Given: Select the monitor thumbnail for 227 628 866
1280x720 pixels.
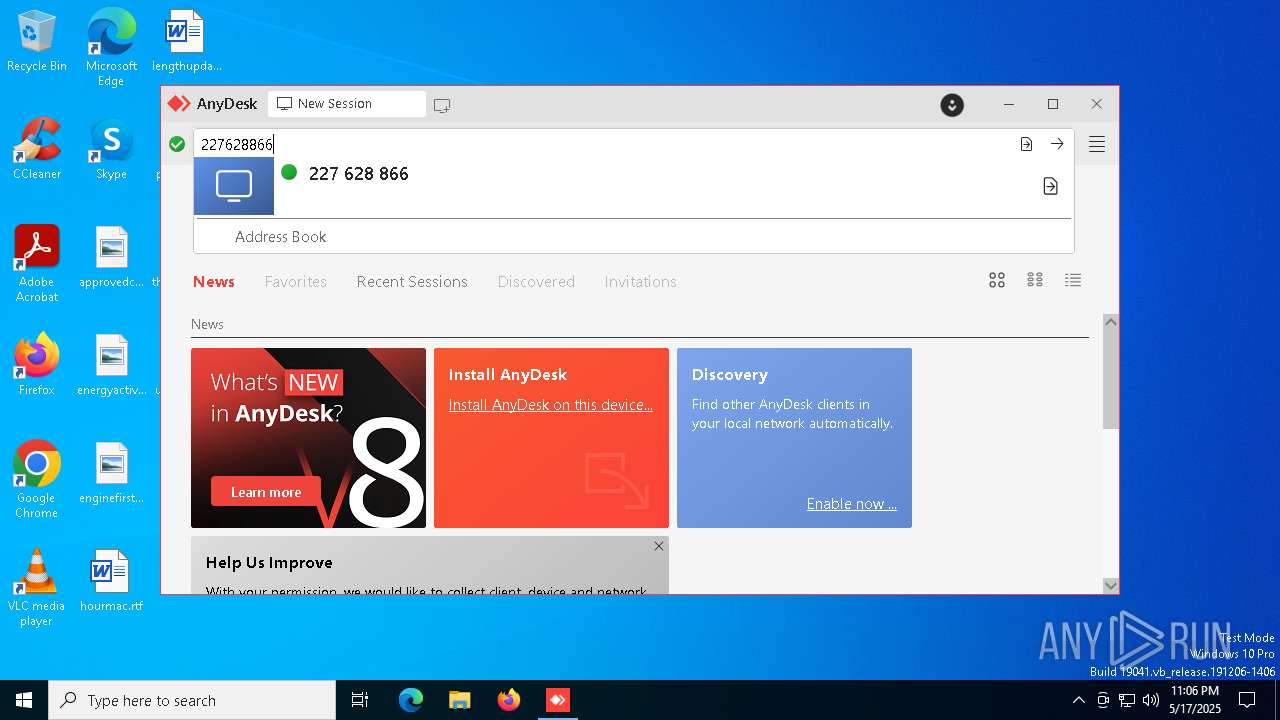Looking at the screenshot, I should [x=234, y=186].
